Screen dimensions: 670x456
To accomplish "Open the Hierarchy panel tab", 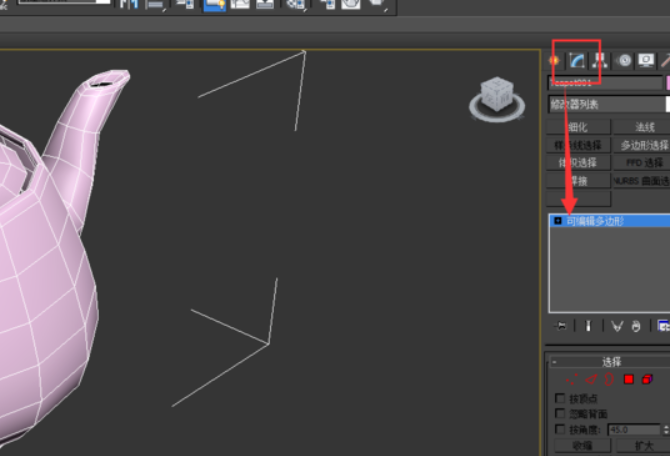I will 598,60.
